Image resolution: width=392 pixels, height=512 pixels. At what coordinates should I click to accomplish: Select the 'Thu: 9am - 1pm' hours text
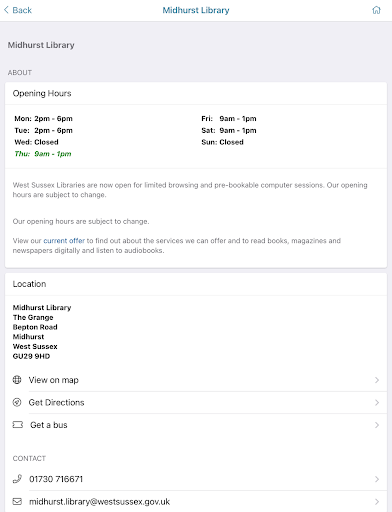tap(43, 154)
